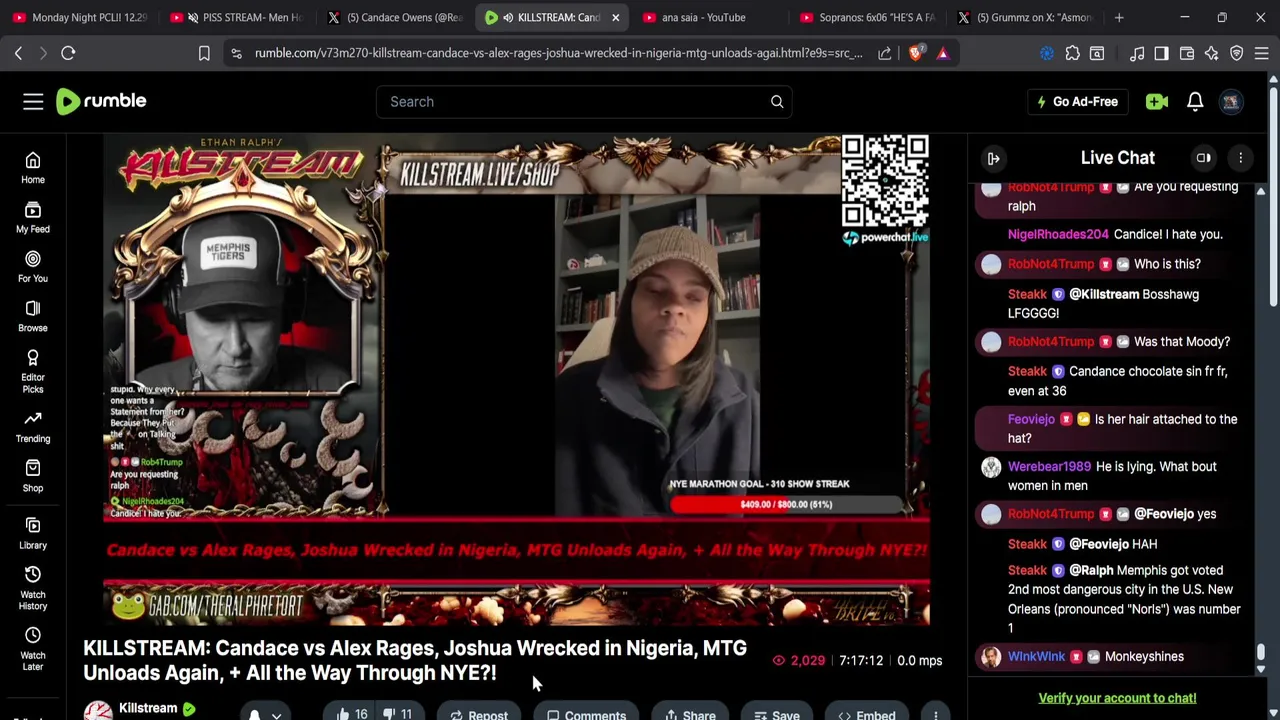The height and width of the screenshot is (720, 1280).
Task: Open Live Chat options kebab menu
Action: [x=1241, y=158]
